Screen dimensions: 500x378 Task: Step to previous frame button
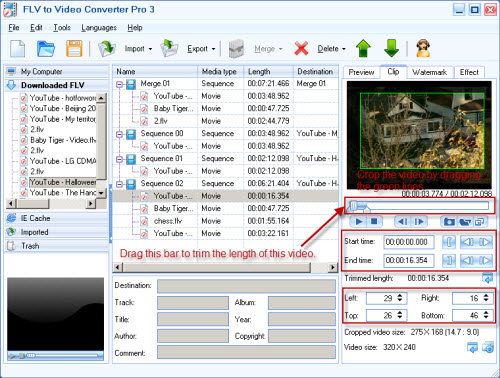(x=403, y=222)
